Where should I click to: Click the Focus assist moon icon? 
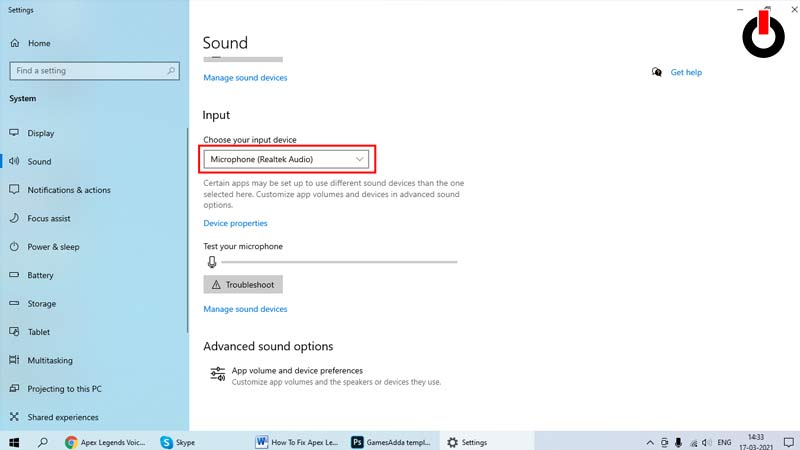coord(14,218)
